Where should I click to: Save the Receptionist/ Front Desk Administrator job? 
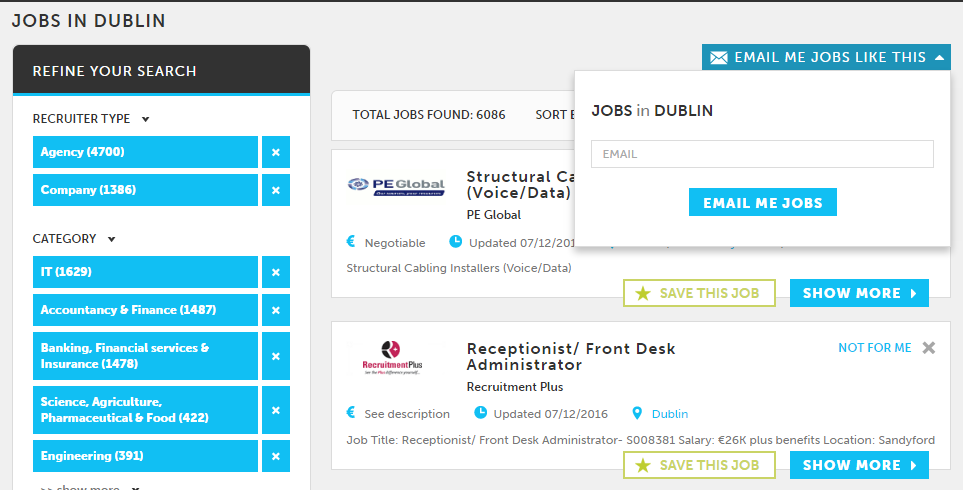pyautogui.click(x=700, y=465)
